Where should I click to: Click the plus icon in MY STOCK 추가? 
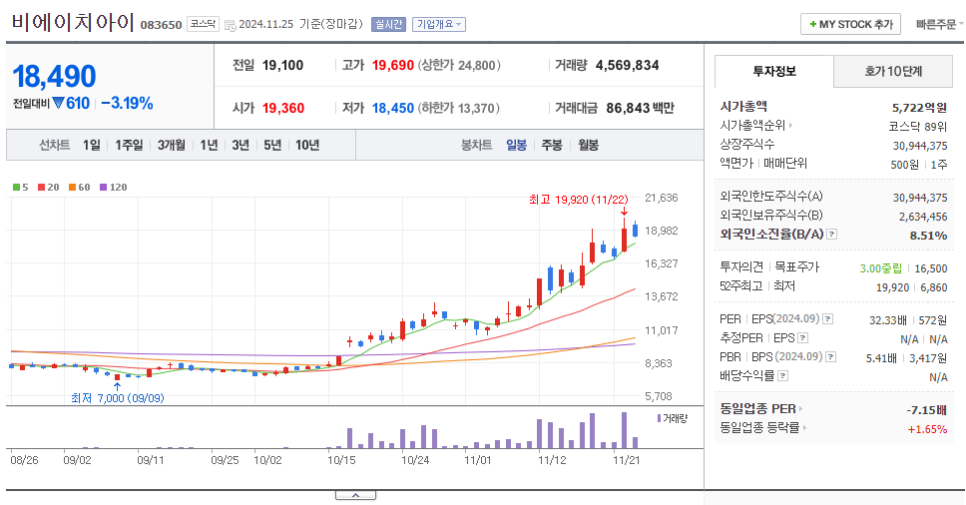(x=813, y=24)
